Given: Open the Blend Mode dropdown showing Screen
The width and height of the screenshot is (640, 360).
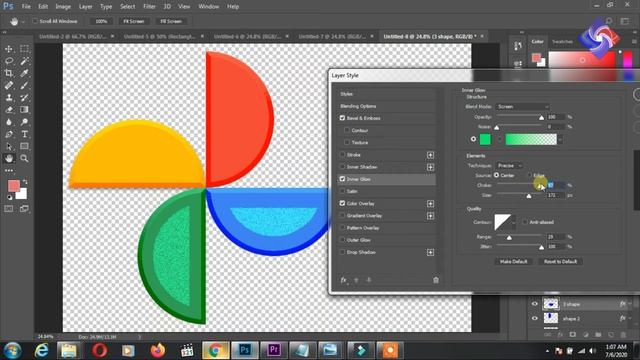Looking at the screenshot, I should (x=522, y=107).
